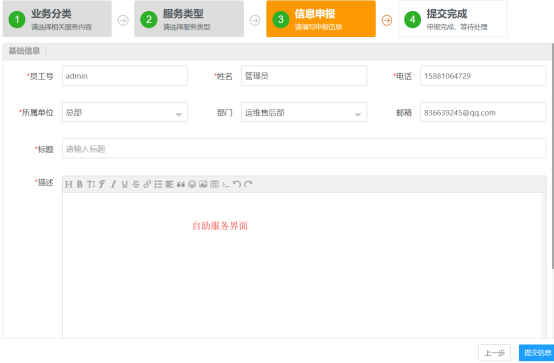The height and width of the screenshot is (363, 554).
Task: Apply underline formatting in editor
Action: 125,184
